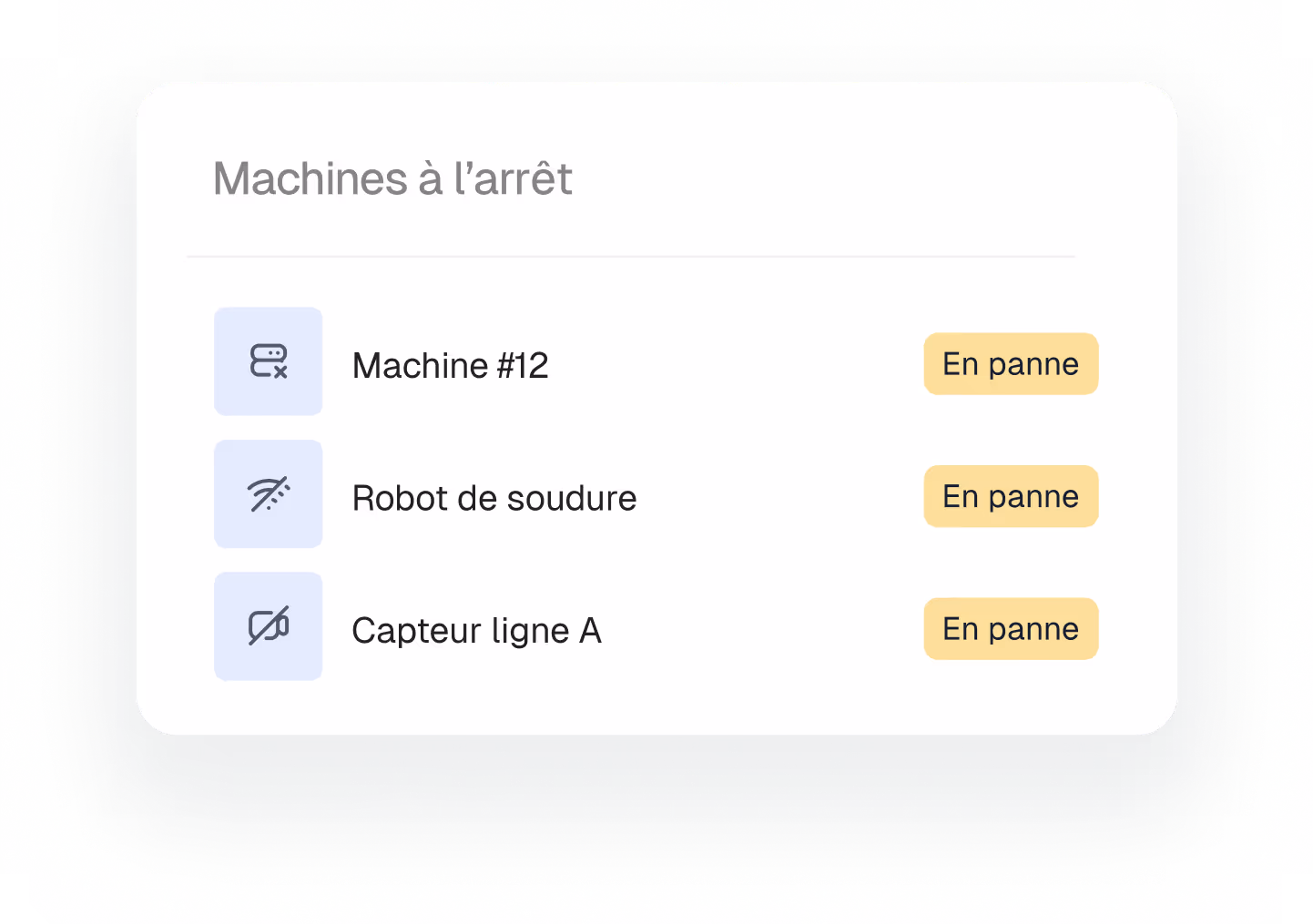
Task: Select the wifi-off icon for Robot de soudure
Action: (268, 493)
